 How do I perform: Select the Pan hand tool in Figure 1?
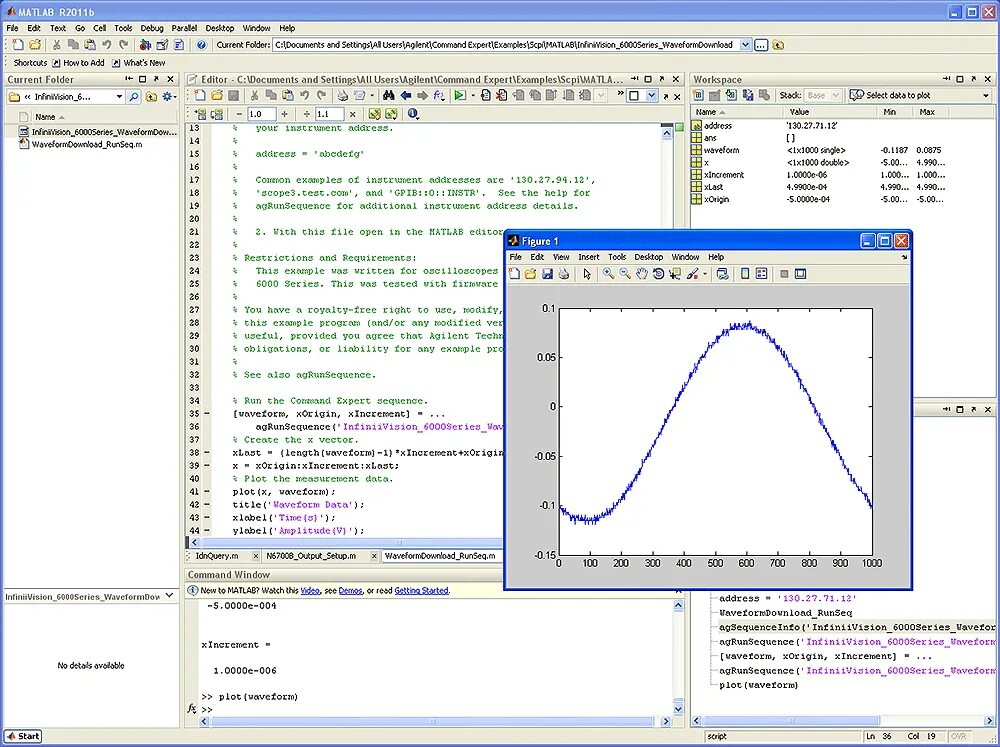pos(642,274)
